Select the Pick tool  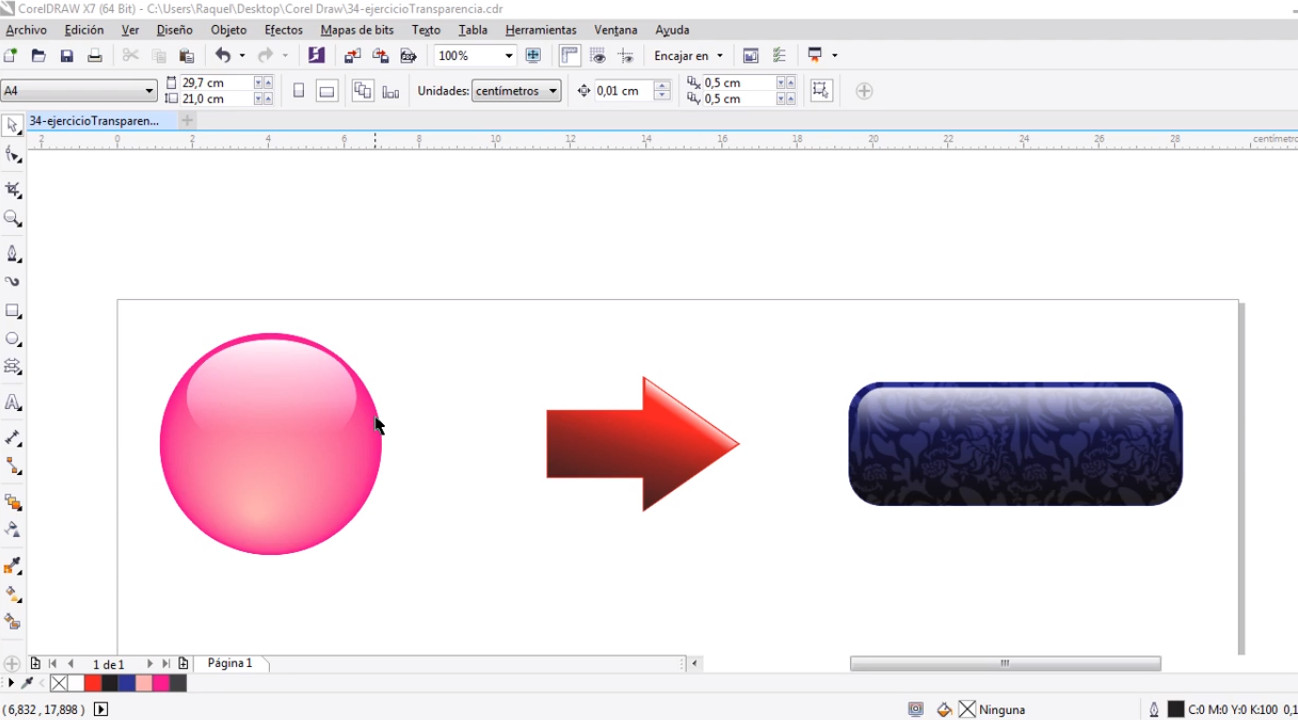click(13, 124)
